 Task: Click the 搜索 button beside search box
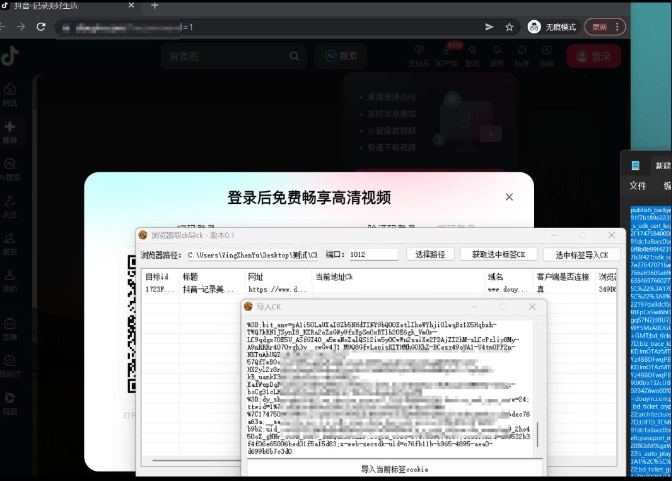point(340,57)
